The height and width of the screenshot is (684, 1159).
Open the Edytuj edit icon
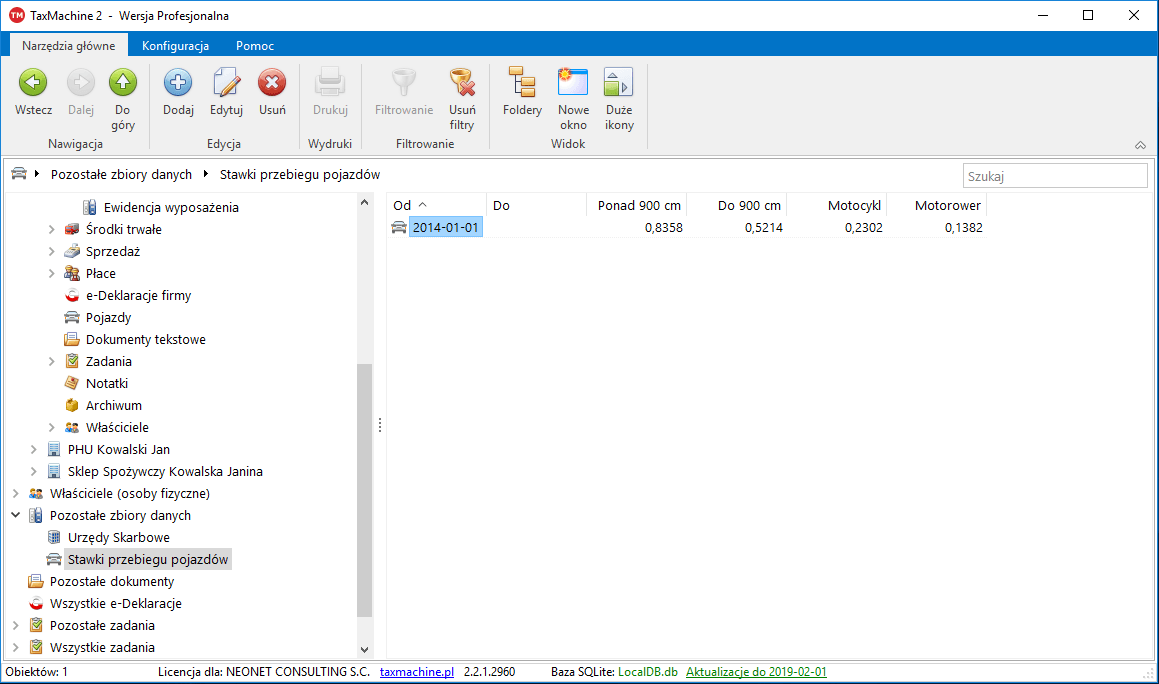point(226,83)
